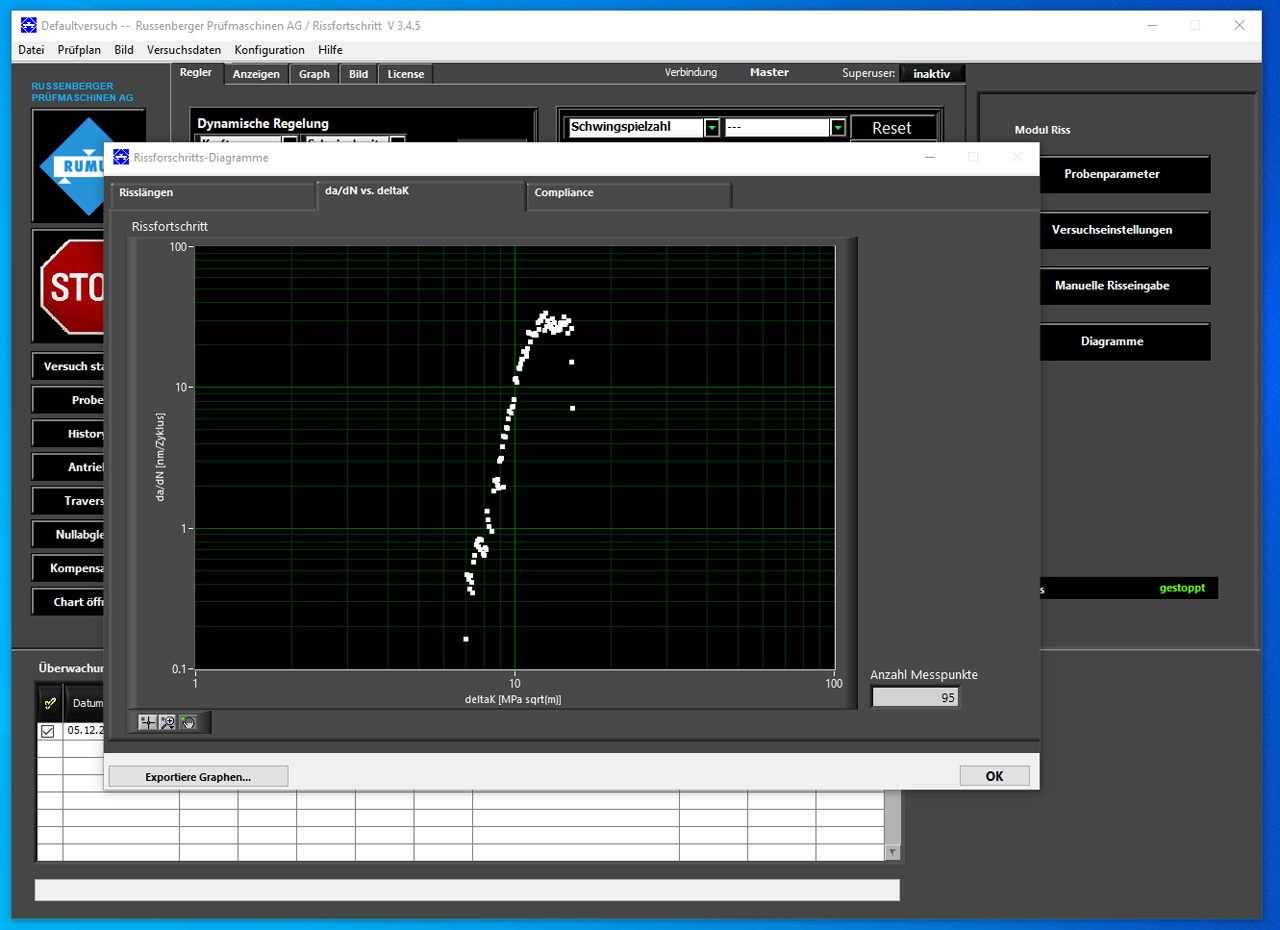The image size is (1280, 930).
Task: Click the History button in left sidebar
Action: pos(68,434)
